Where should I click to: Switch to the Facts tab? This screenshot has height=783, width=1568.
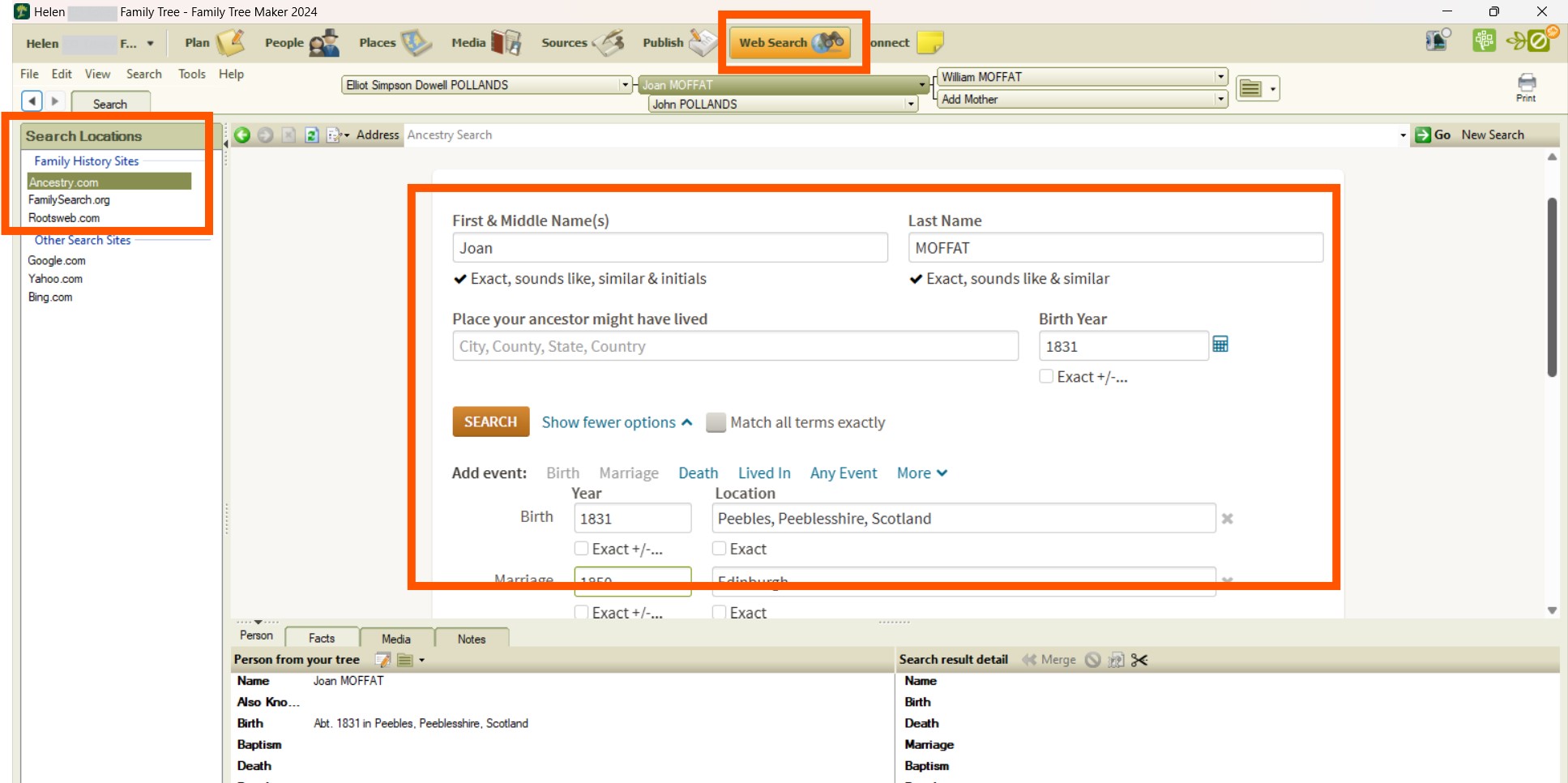pyautogui.click(x=322, y=639)
